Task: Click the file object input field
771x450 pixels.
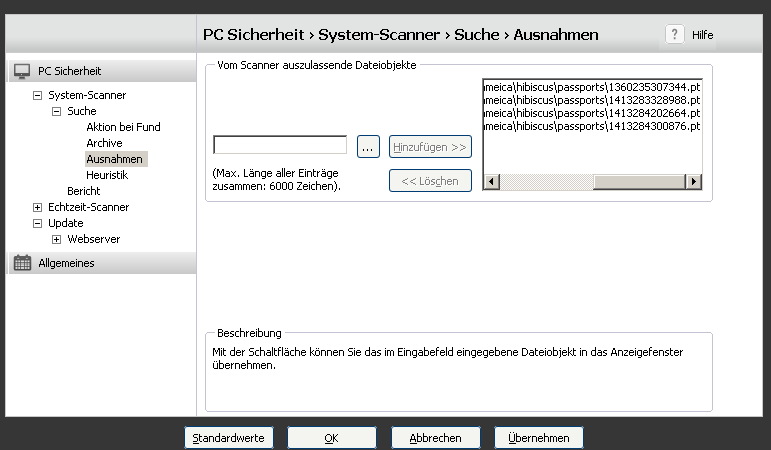Action: pos(280,146)
